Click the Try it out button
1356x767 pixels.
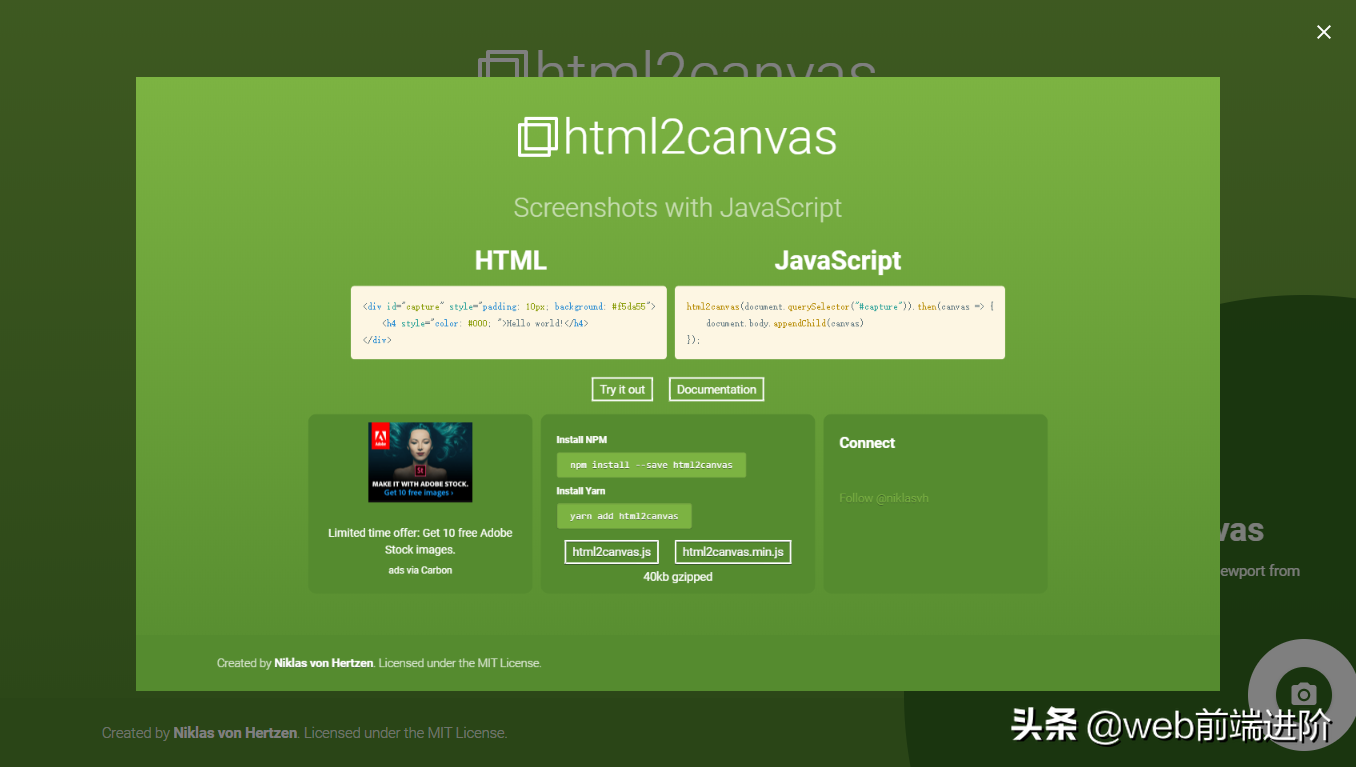click(622, 389)
